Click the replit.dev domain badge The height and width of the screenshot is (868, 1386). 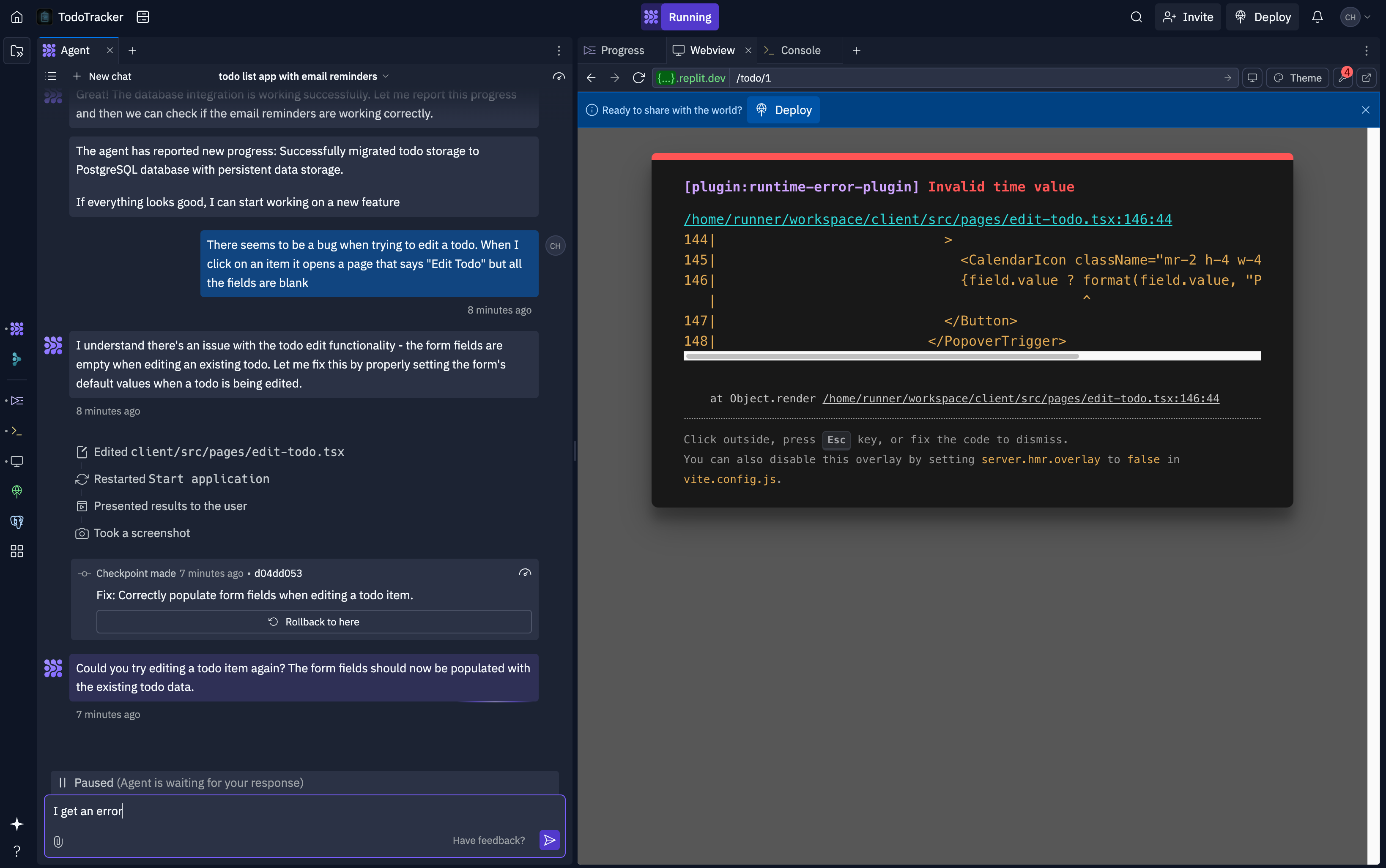click(691, 77)
